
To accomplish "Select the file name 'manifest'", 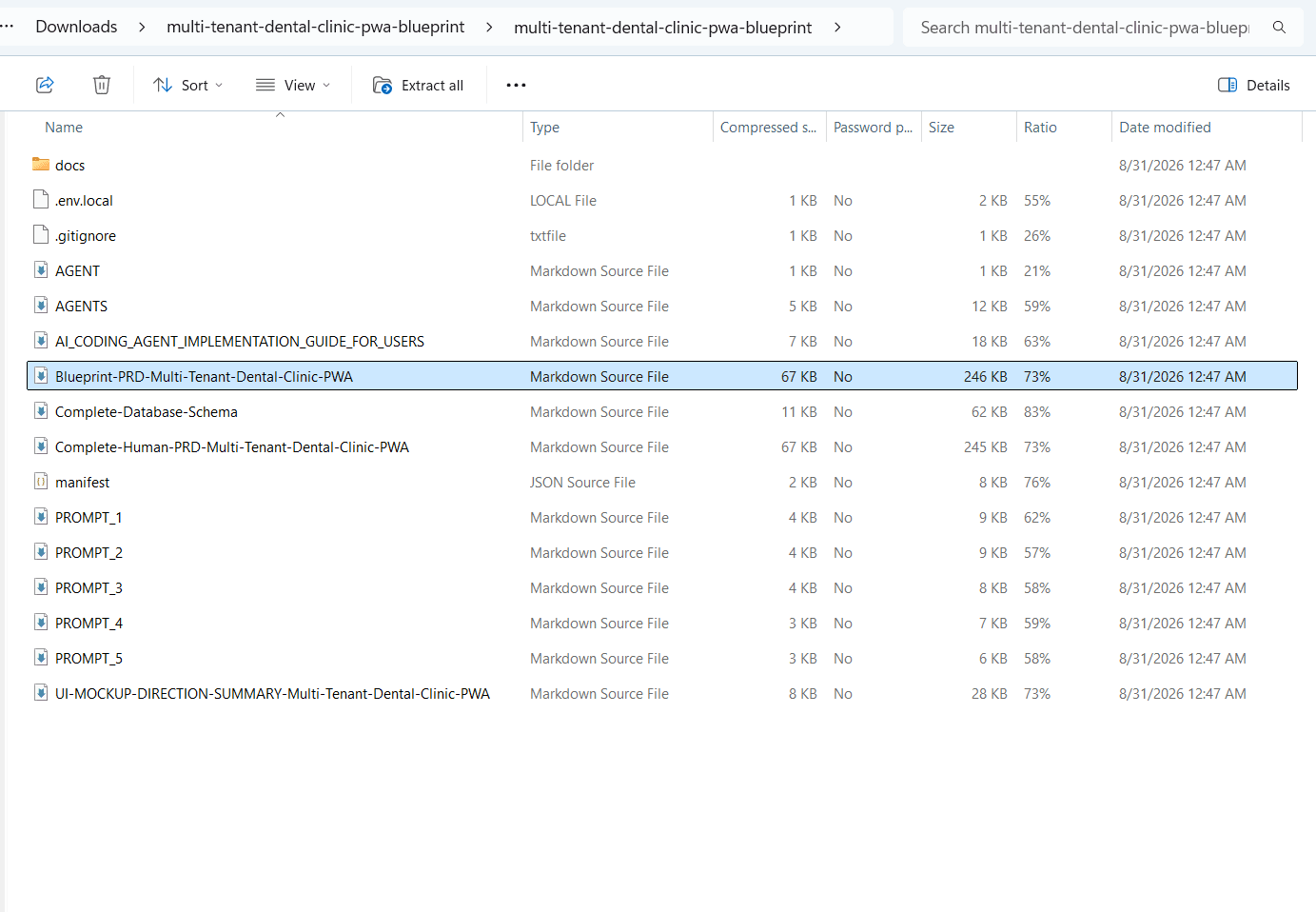I will click(82, 483).
